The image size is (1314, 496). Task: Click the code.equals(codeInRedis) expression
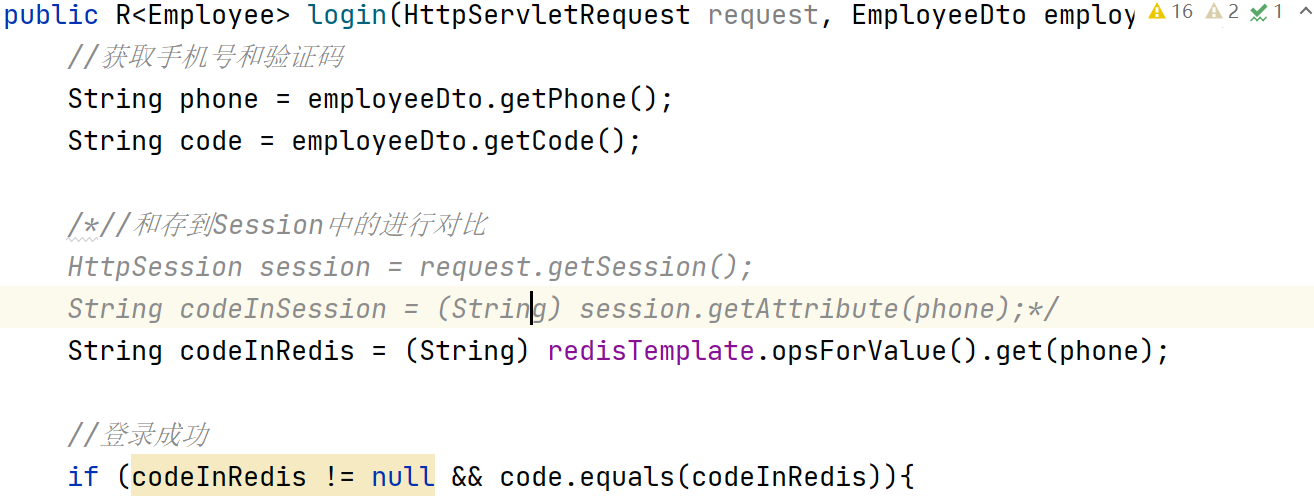pos(689,477)
